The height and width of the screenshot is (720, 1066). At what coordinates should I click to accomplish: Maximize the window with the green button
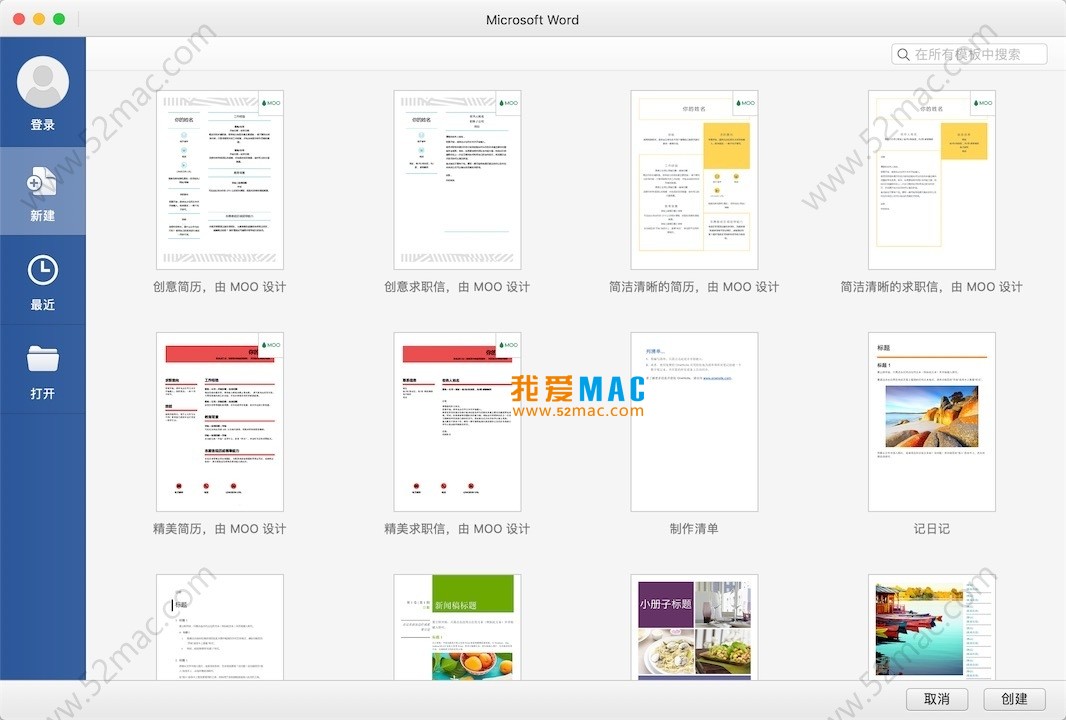tap(59, 19)
